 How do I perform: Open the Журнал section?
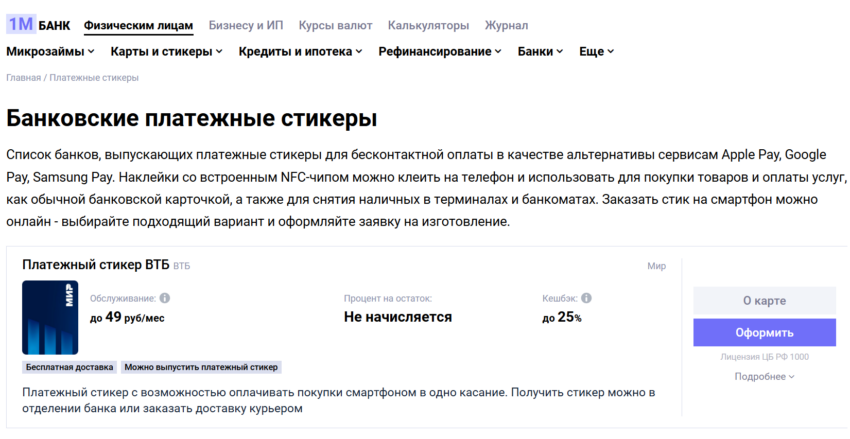[x=506, y=25]
